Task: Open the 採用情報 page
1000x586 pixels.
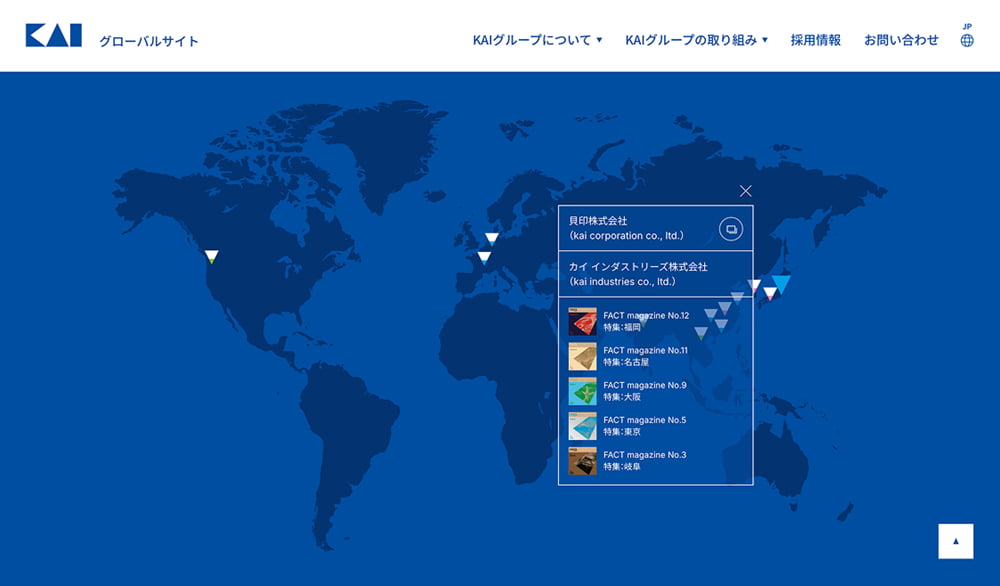Action: click(x=815, y=40)
